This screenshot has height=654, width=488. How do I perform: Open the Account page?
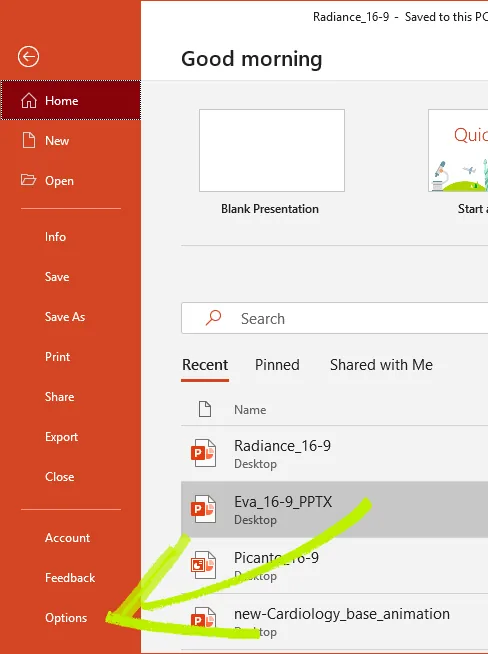(x=68, y=538)
